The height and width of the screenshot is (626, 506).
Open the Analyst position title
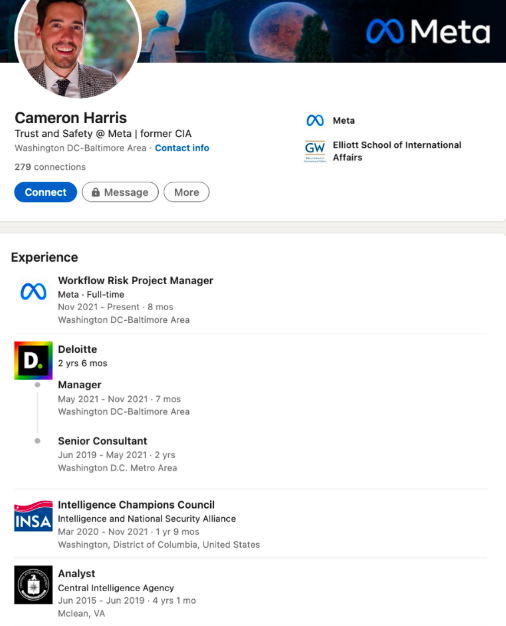(76, 573)
